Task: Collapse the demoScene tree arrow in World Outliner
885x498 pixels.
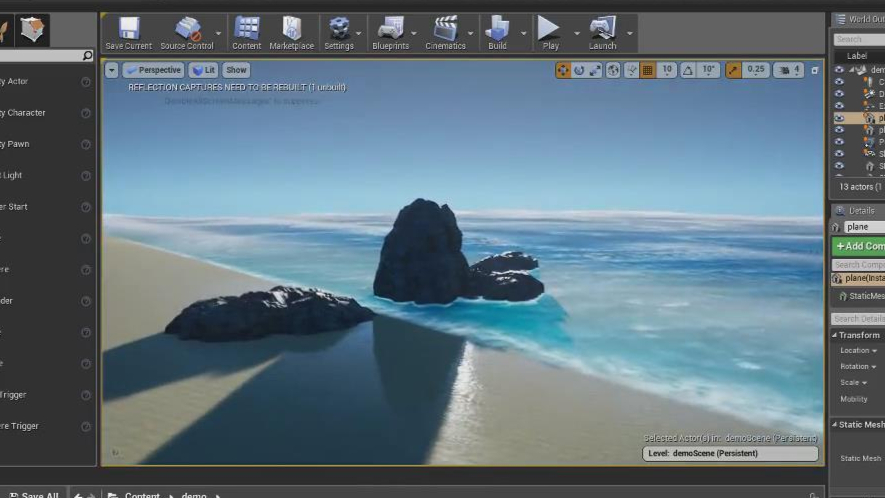Action: [x=852, y=70]
